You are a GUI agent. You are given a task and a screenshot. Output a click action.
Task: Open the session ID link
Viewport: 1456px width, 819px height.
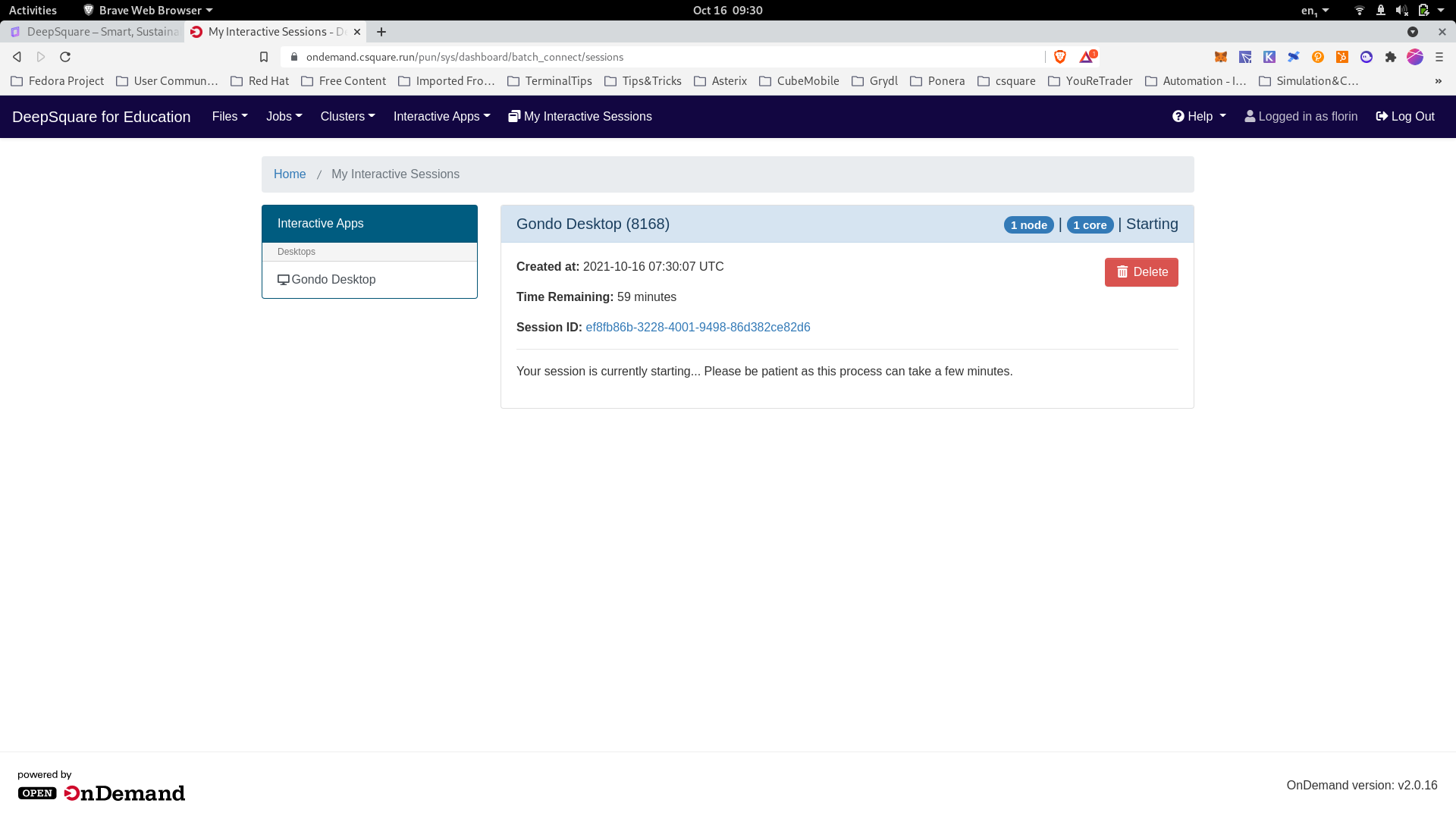[x=698, y=328]
